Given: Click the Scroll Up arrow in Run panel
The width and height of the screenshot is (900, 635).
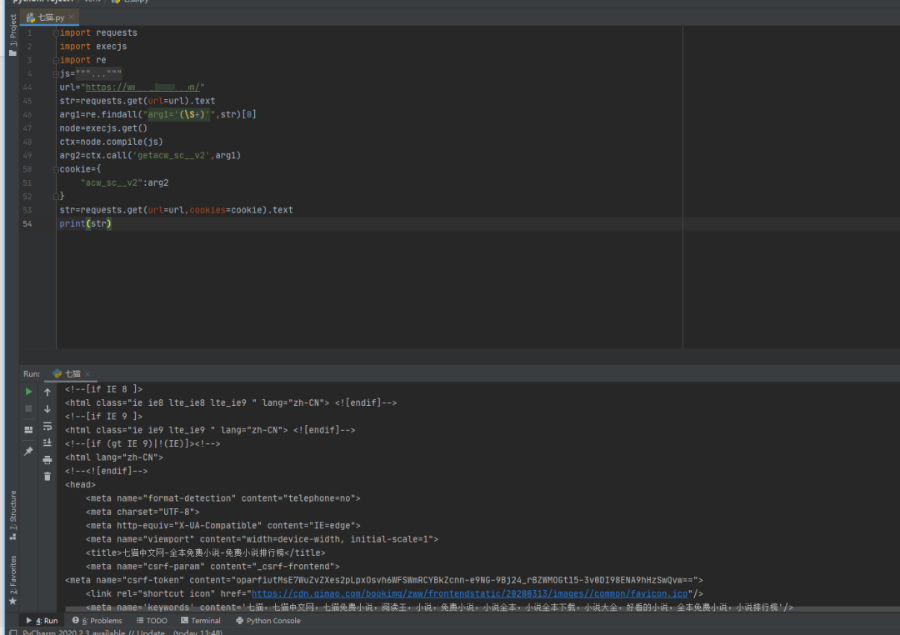Looking at the screenshot, I should tap(47, 392).
